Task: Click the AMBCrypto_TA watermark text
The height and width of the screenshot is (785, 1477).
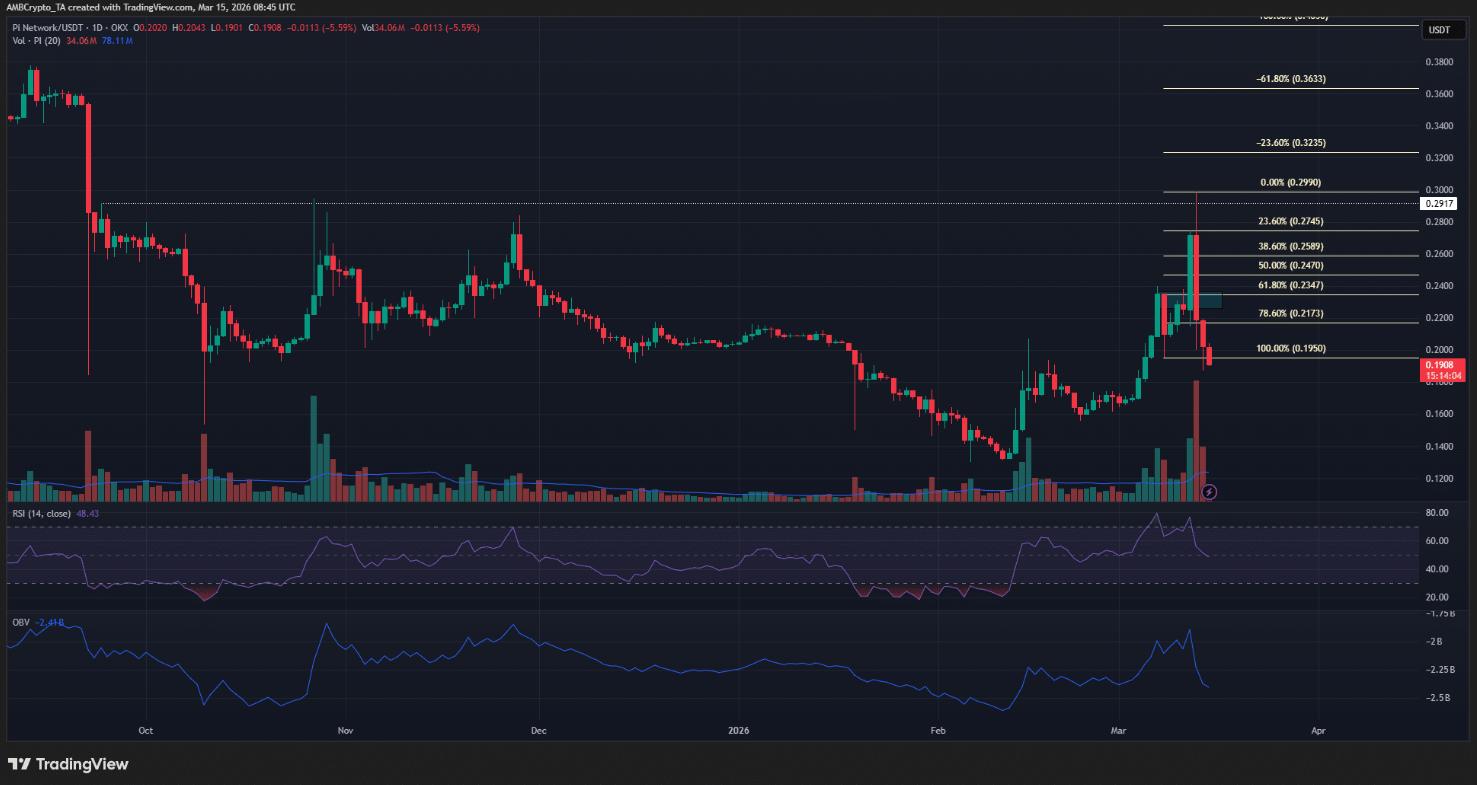Action: pyautogui.click(x=38, y=6)
